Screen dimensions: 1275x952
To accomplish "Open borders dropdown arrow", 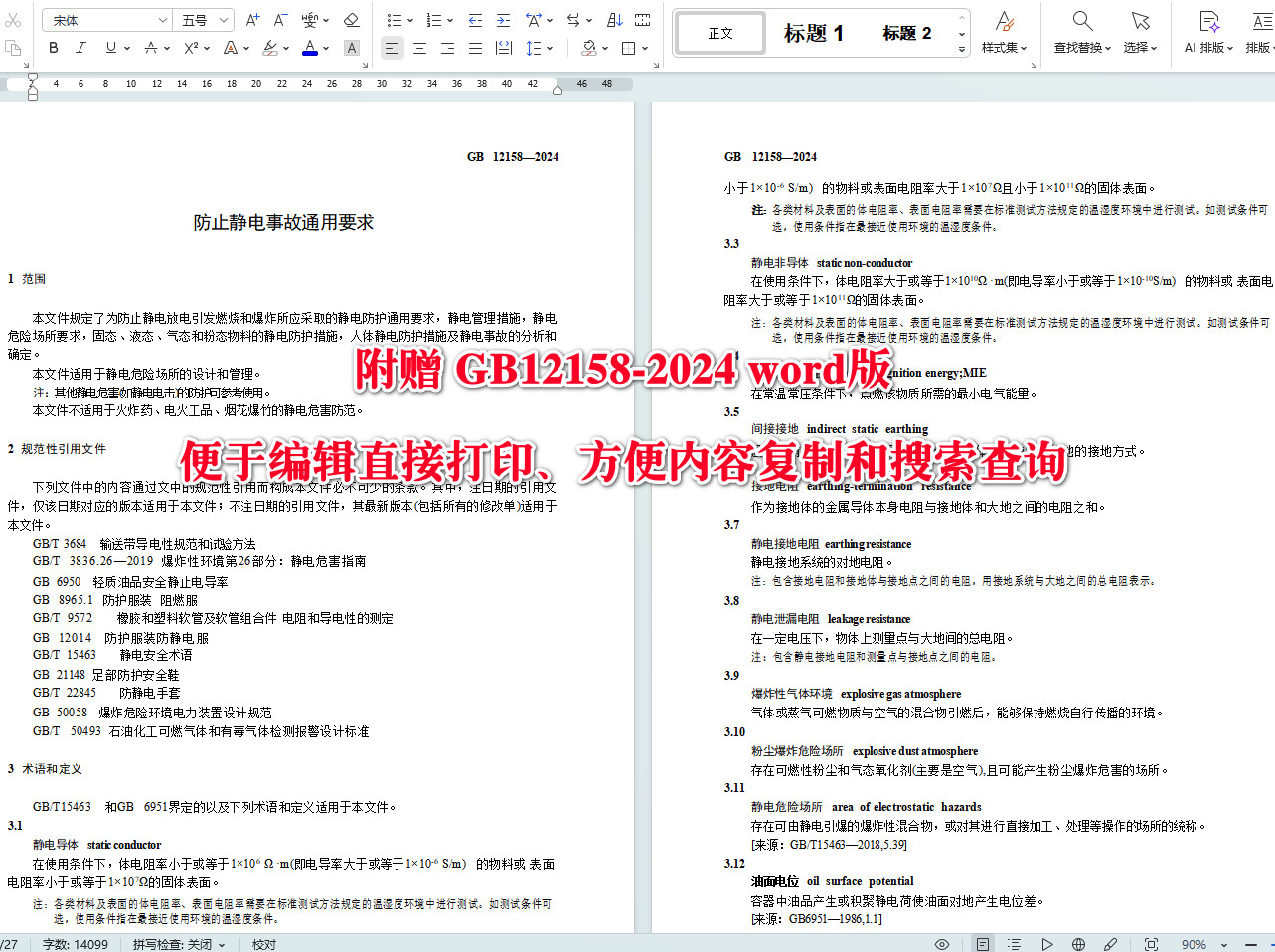I will coord(645,48).
